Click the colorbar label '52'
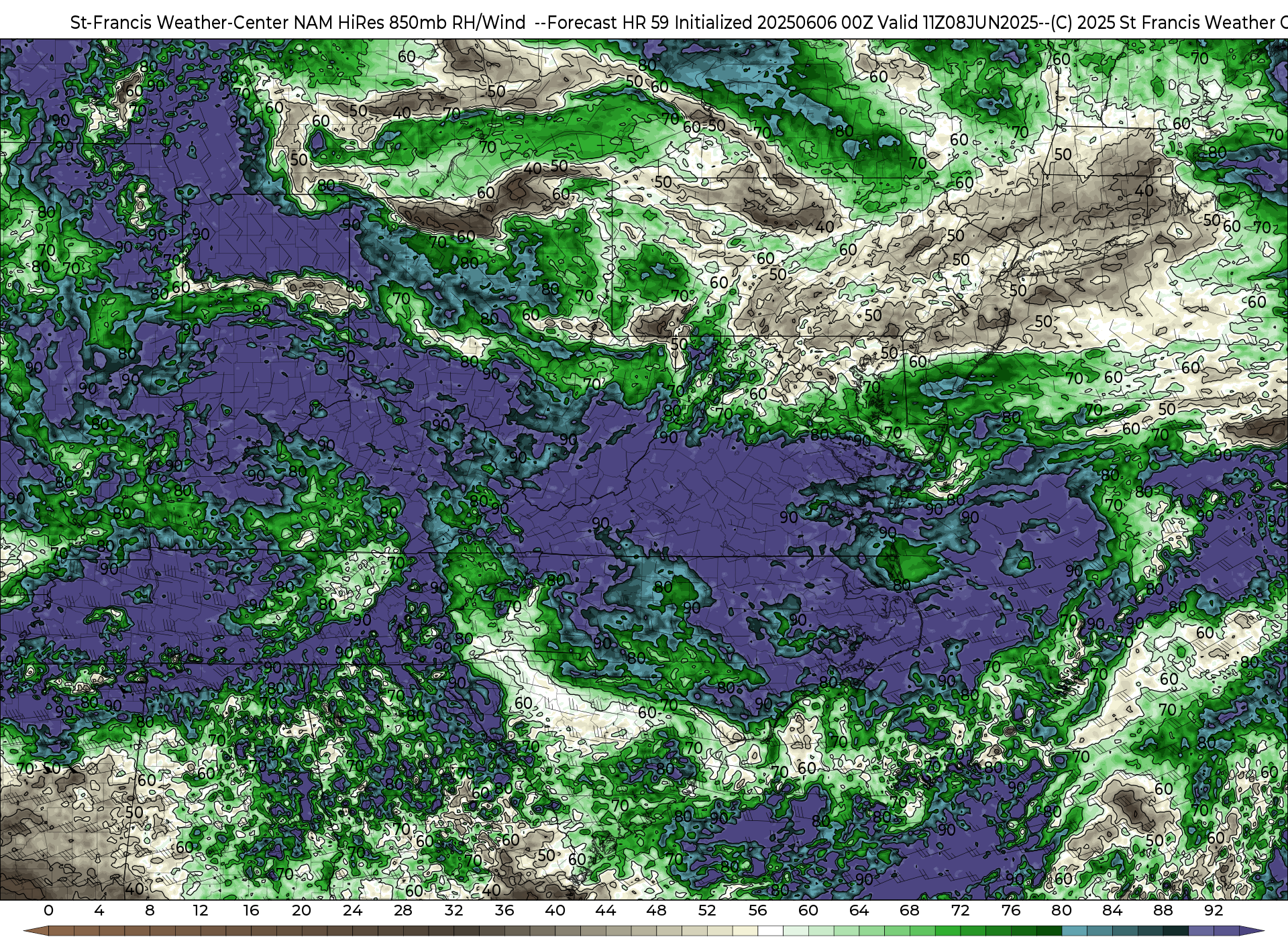 [x=707, y=911]
